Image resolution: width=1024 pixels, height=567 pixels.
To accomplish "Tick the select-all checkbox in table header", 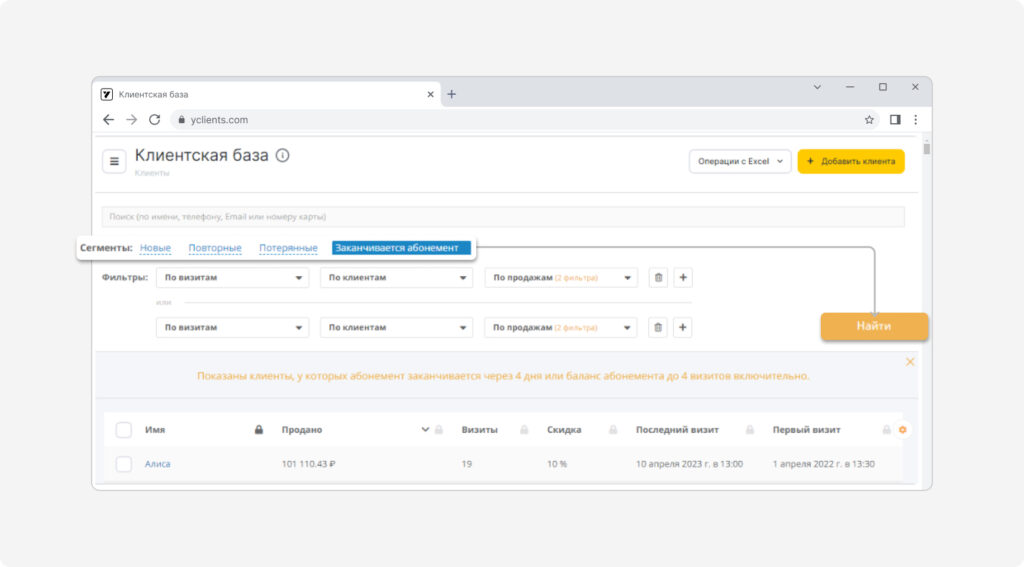I will pos(123,430).
